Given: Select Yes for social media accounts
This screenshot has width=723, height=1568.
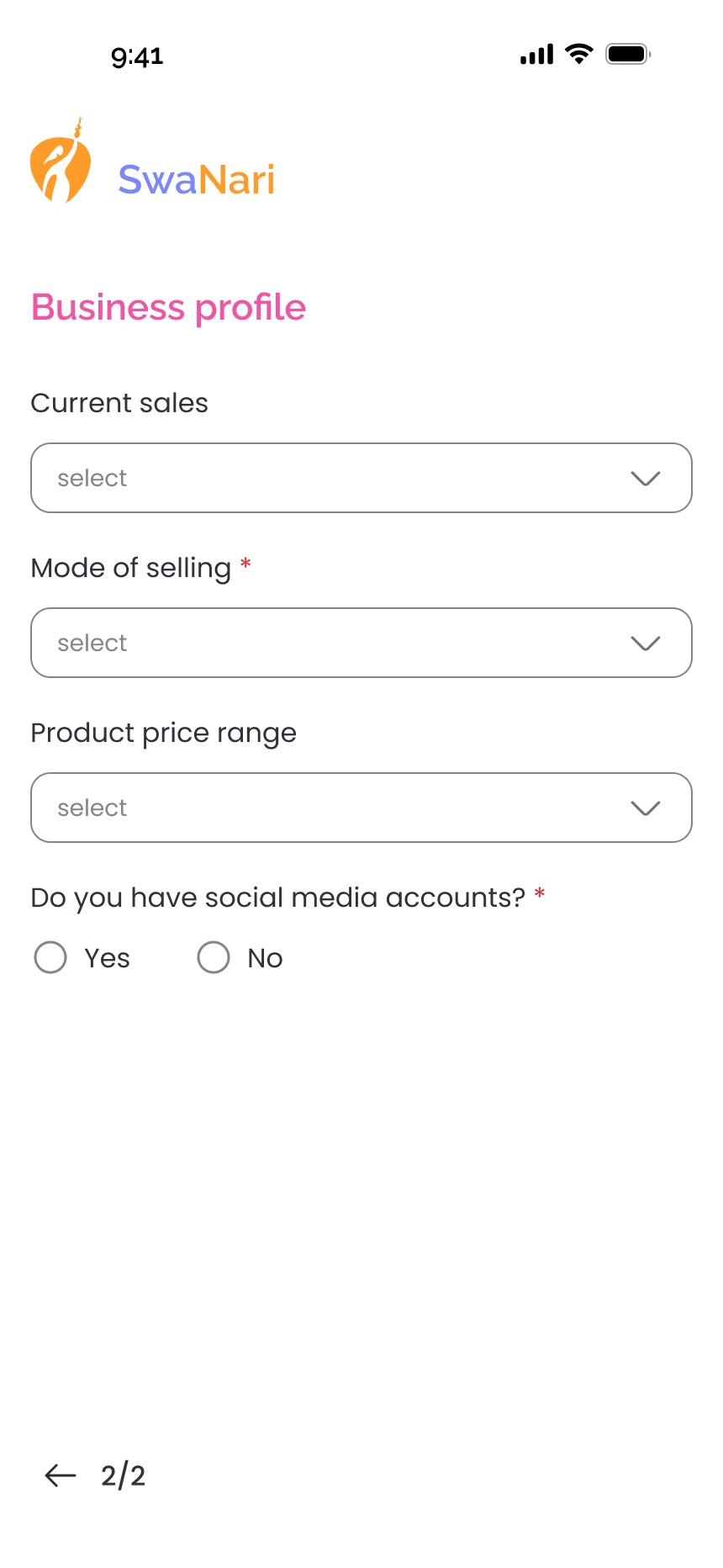Looking at the screenshot, I should [x=50, y=957].
